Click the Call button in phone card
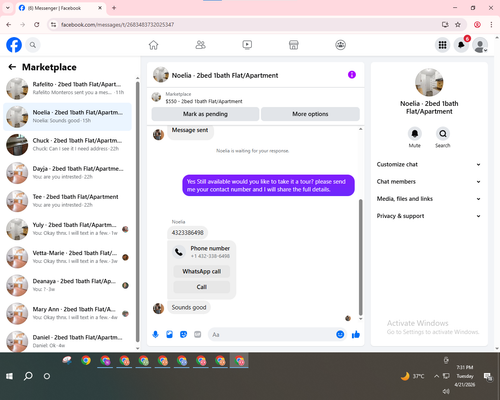The width and height of the screenshot is (500, 400). [x=202, y=287]
